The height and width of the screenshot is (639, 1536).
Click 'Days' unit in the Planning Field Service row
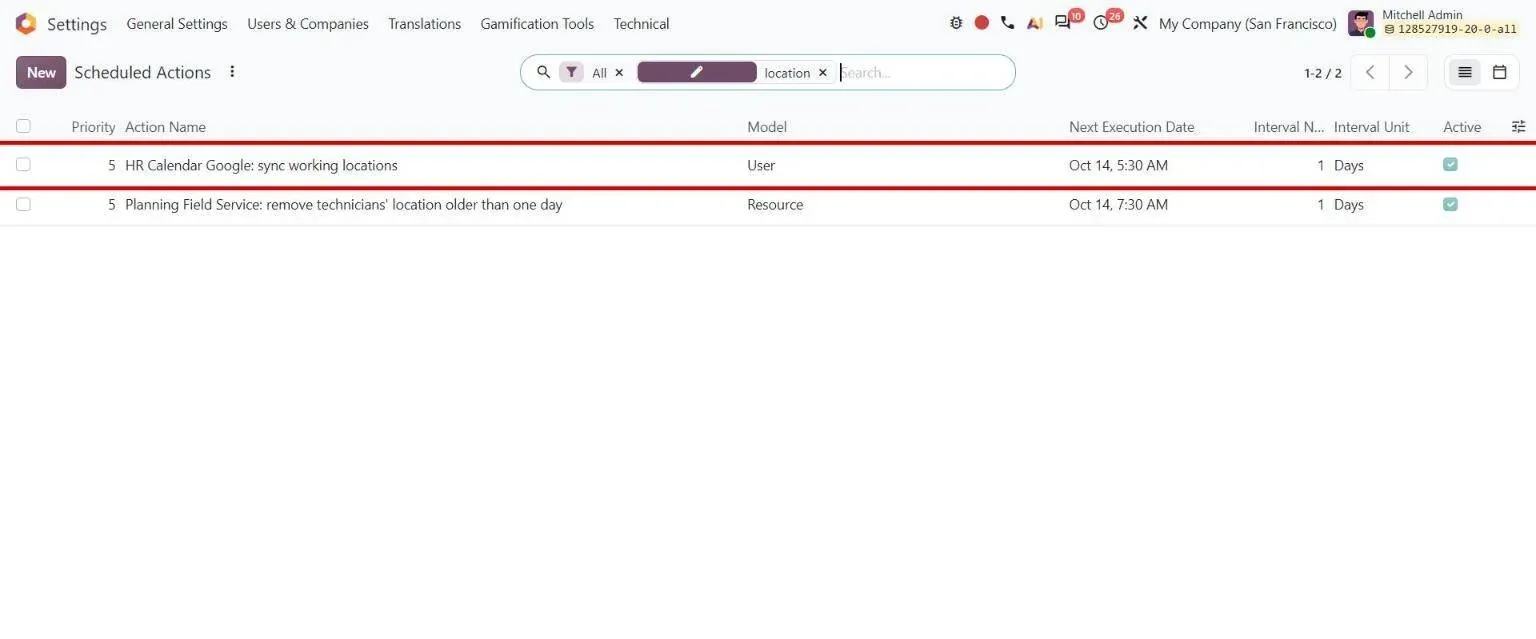point(1348,204)
